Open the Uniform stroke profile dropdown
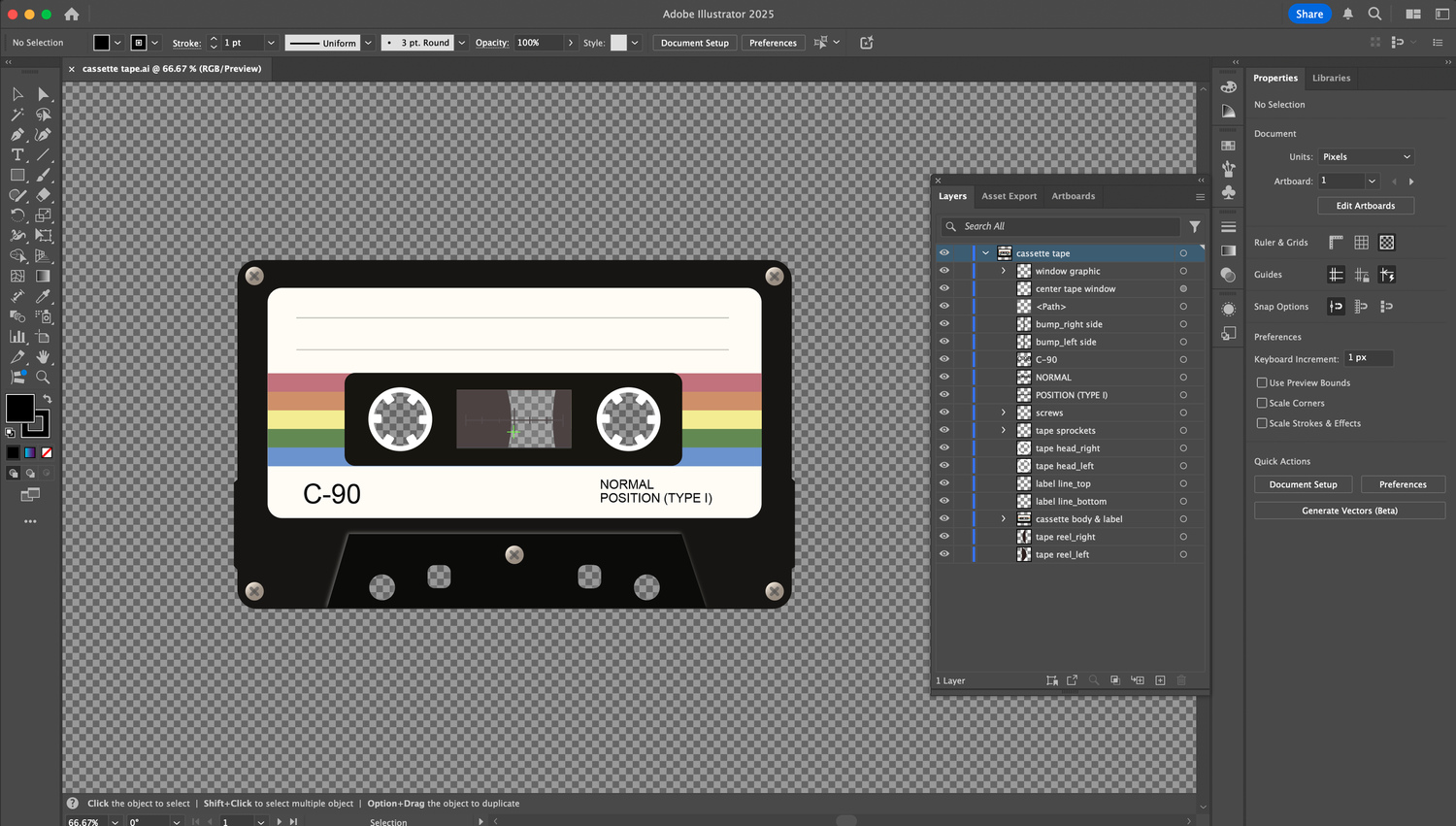The image size is (1456, 826). click(368, 43)
